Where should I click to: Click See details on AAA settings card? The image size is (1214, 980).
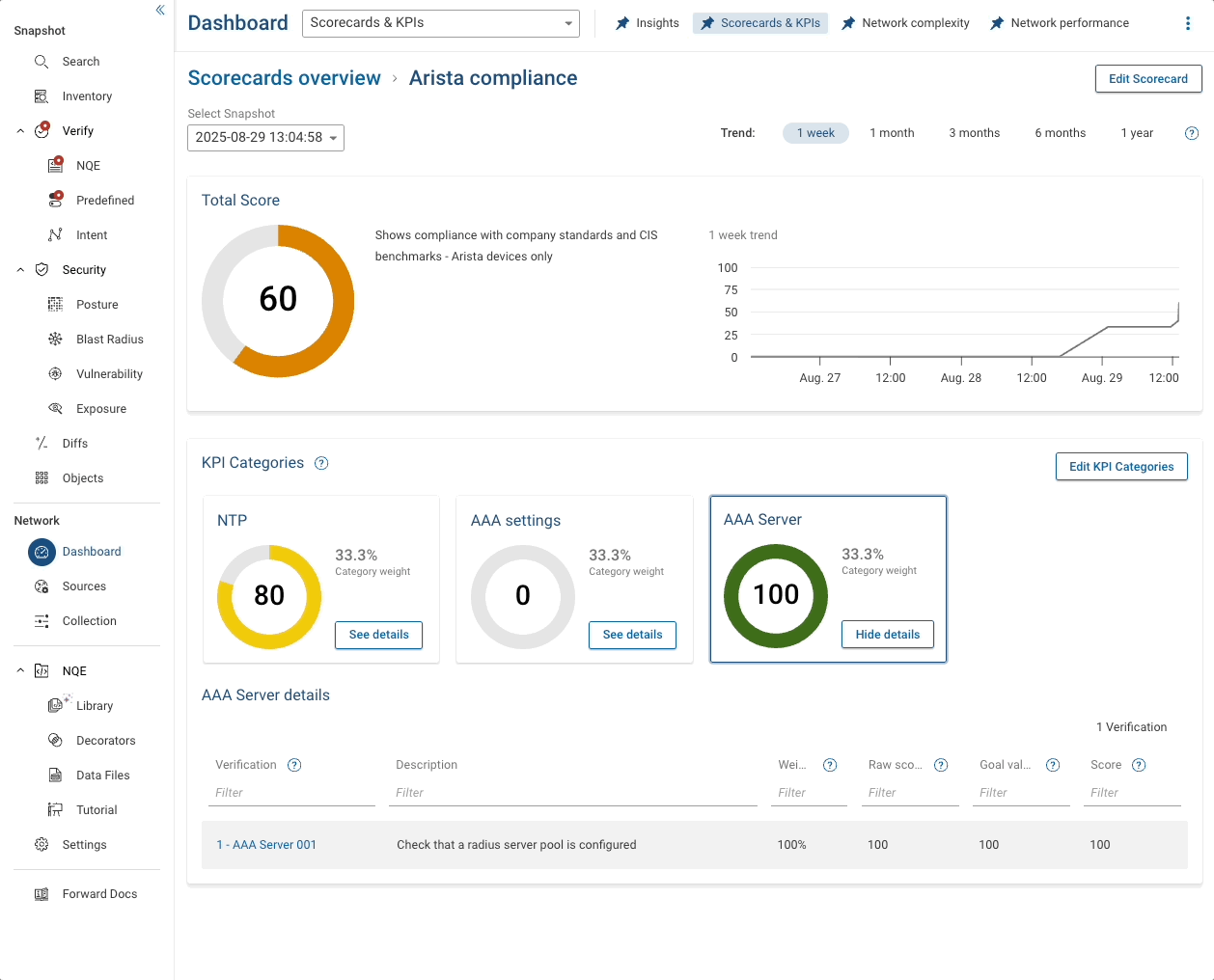tap(632, 635)
